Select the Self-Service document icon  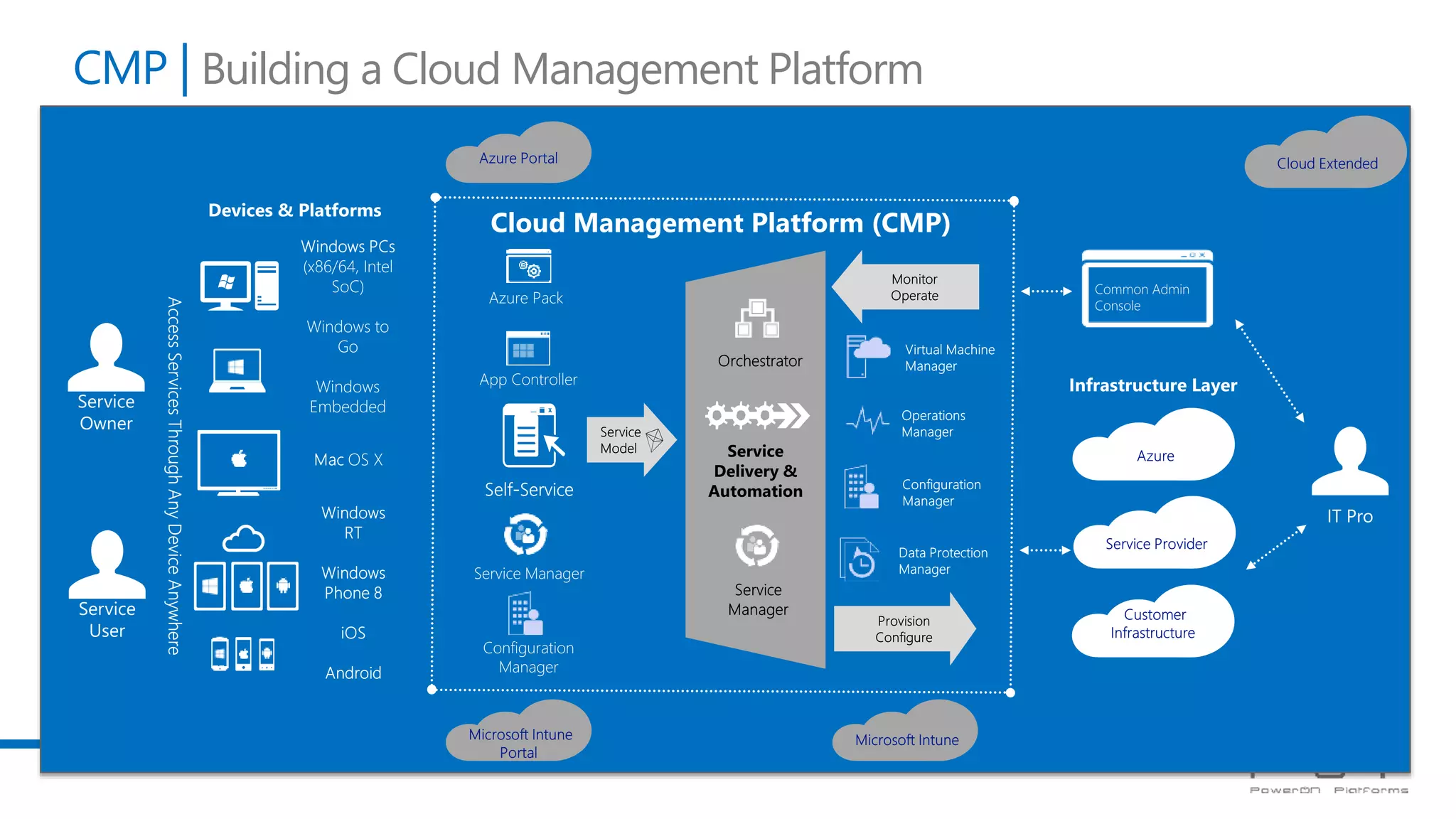(530, 435)
